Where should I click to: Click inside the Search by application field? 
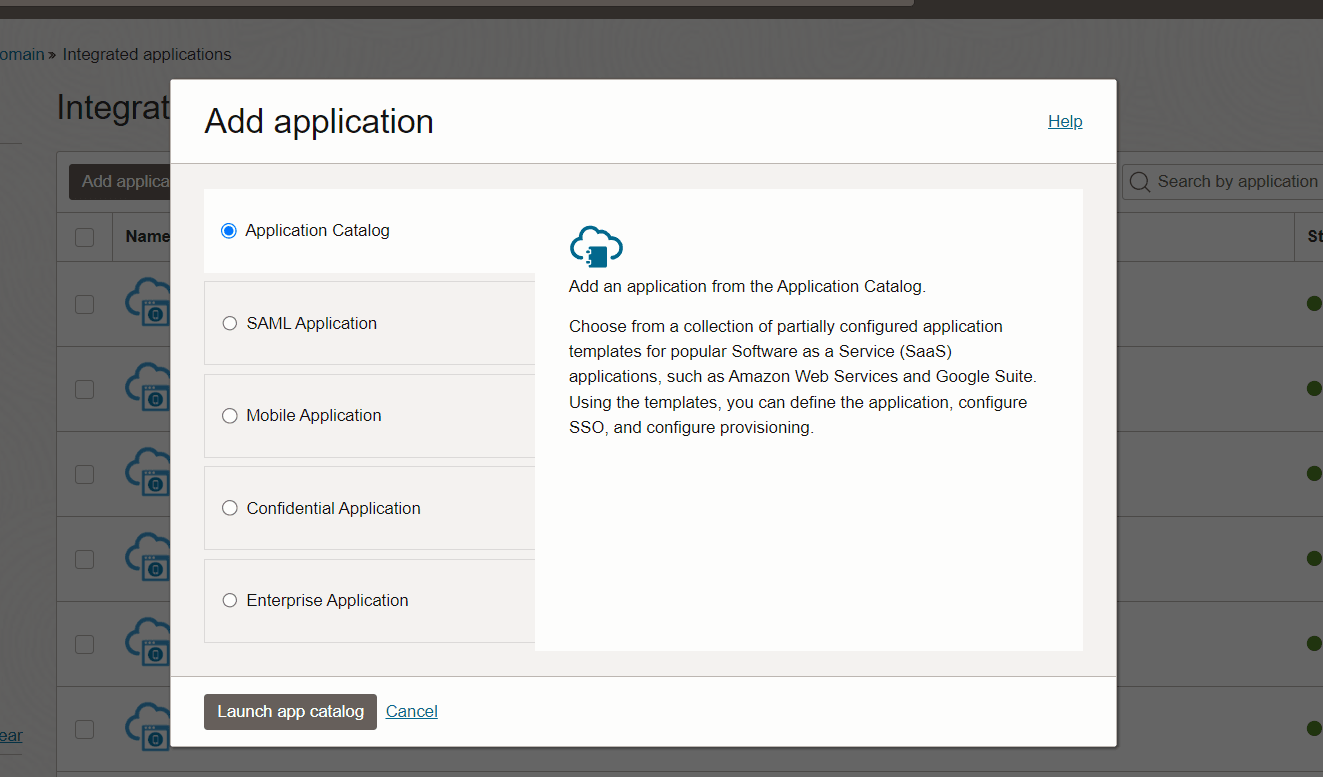pos(1230,181)
